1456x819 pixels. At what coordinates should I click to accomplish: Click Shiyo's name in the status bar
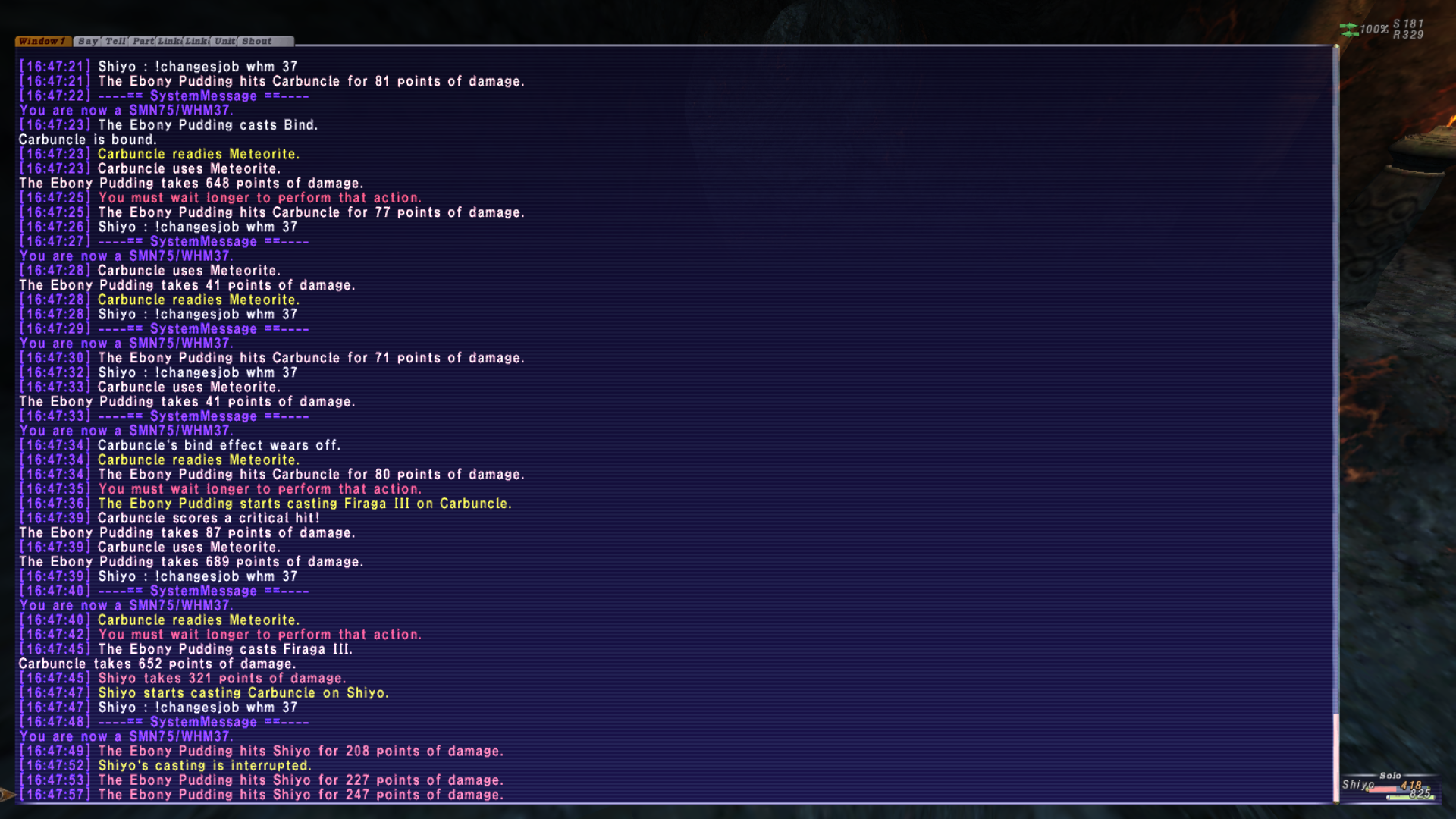tap(1357, 785)
